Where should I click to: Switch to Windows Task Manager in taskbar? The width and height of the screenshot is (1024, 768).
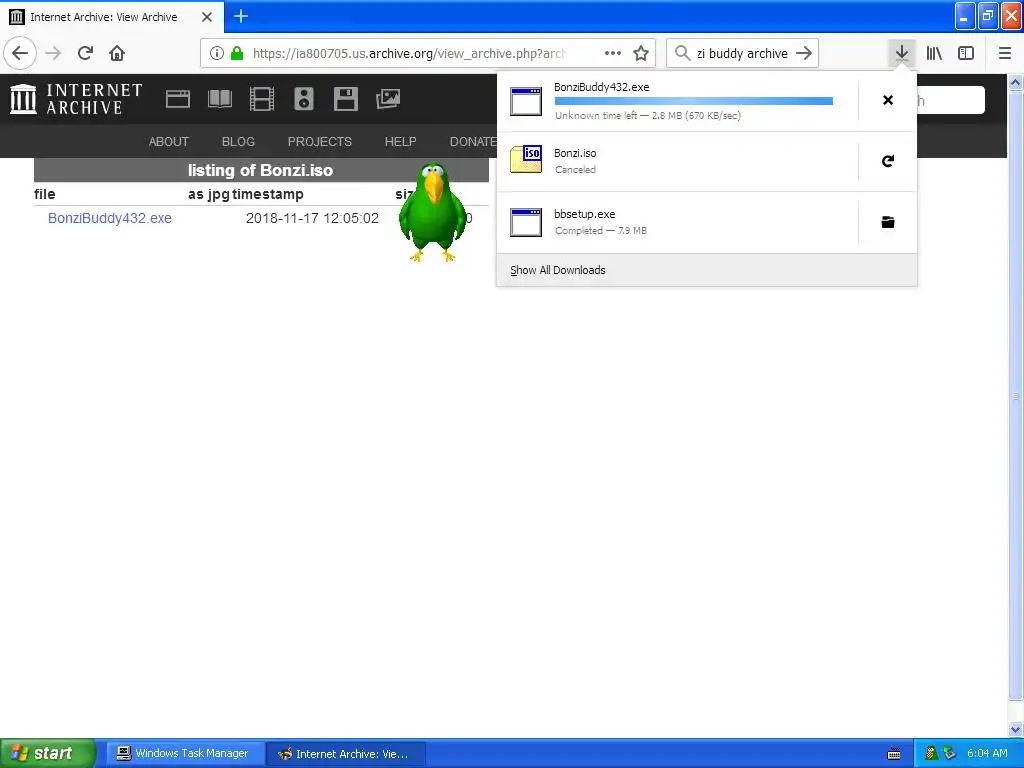[x=184, y=753]
